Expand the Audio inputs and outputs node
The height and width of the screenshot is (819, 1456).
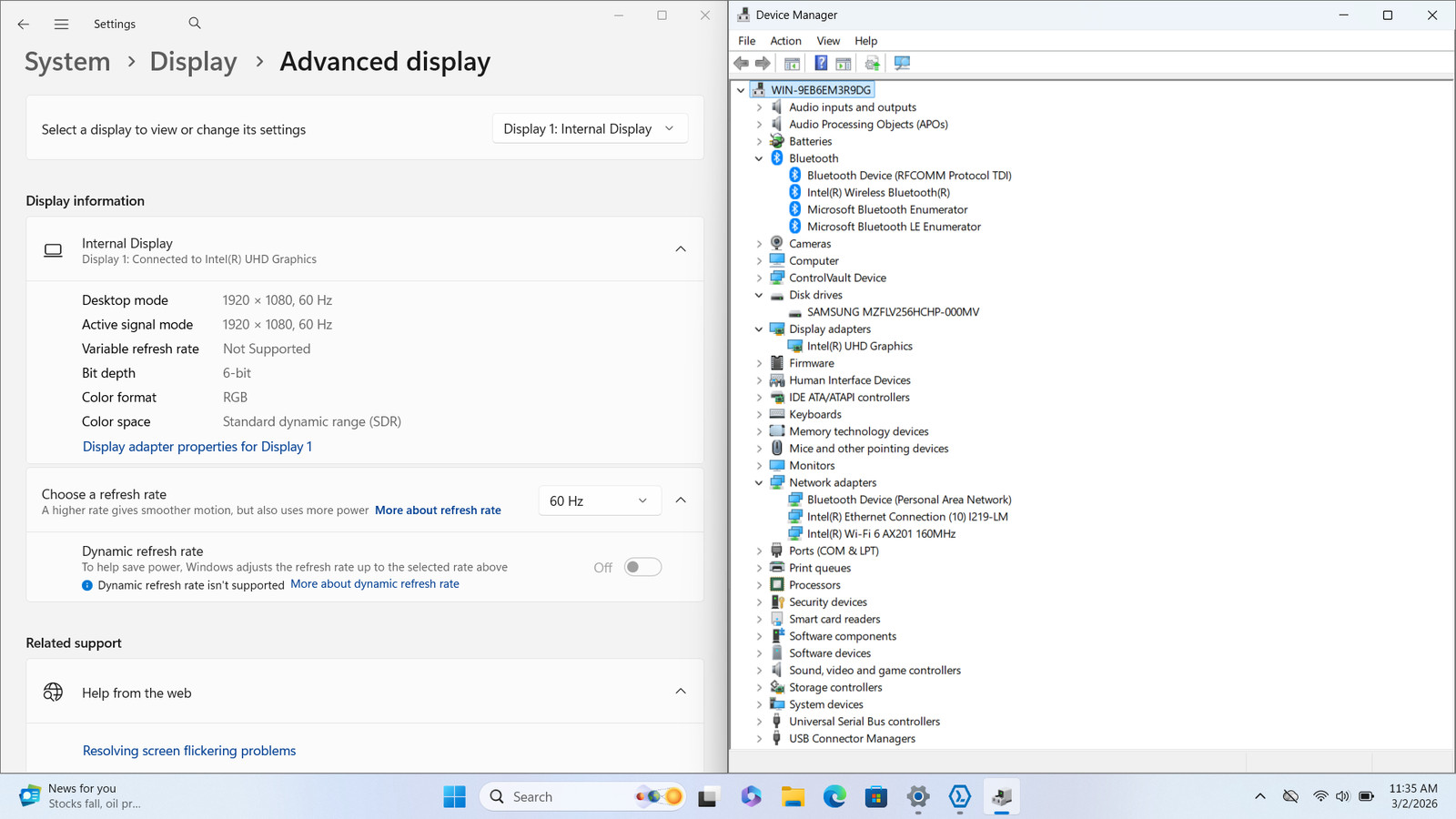[759, 107]
